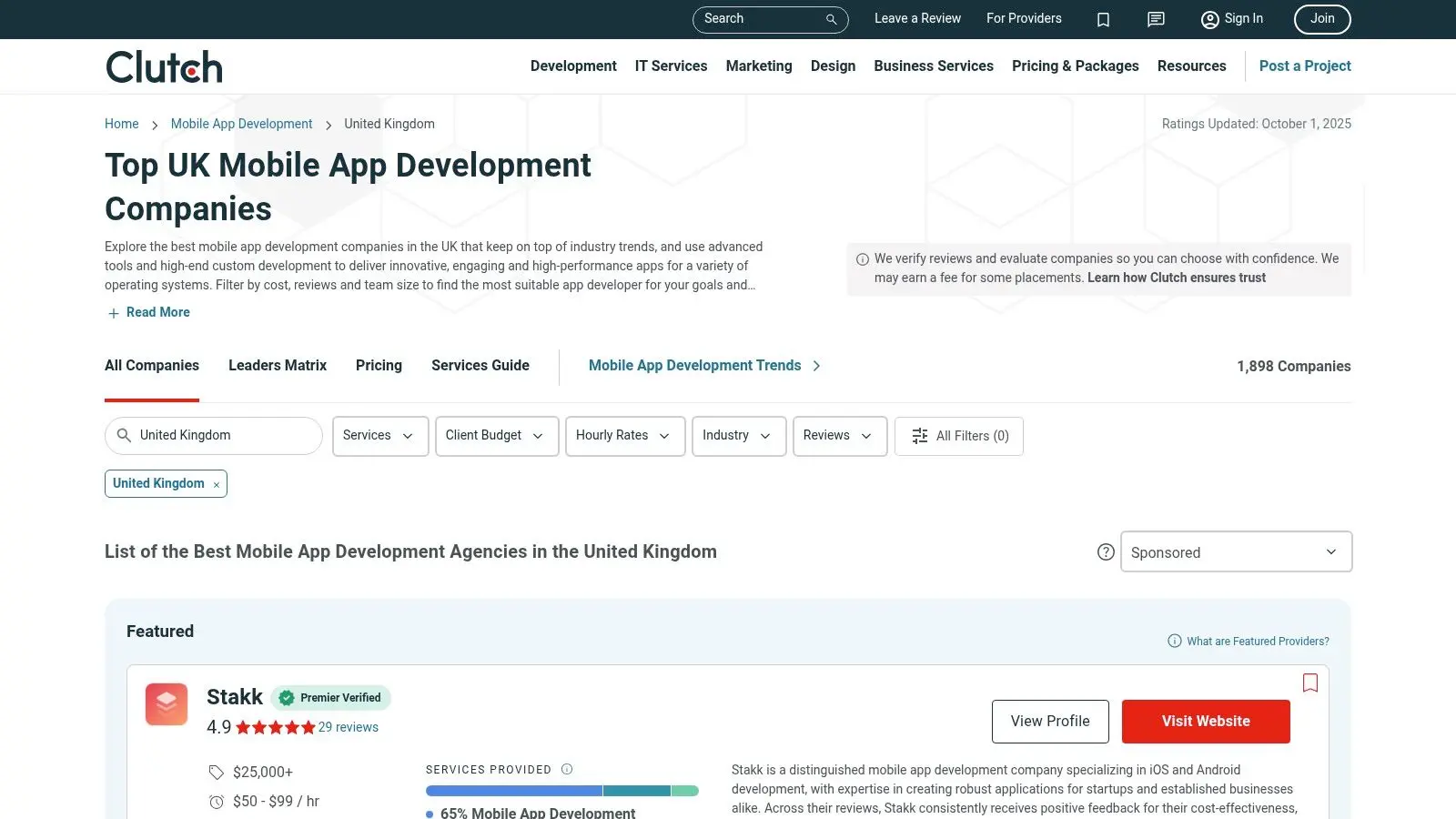1456x819 pixels.
Task: Remove the United Kingdom filter tag
Action: (217, 485)
